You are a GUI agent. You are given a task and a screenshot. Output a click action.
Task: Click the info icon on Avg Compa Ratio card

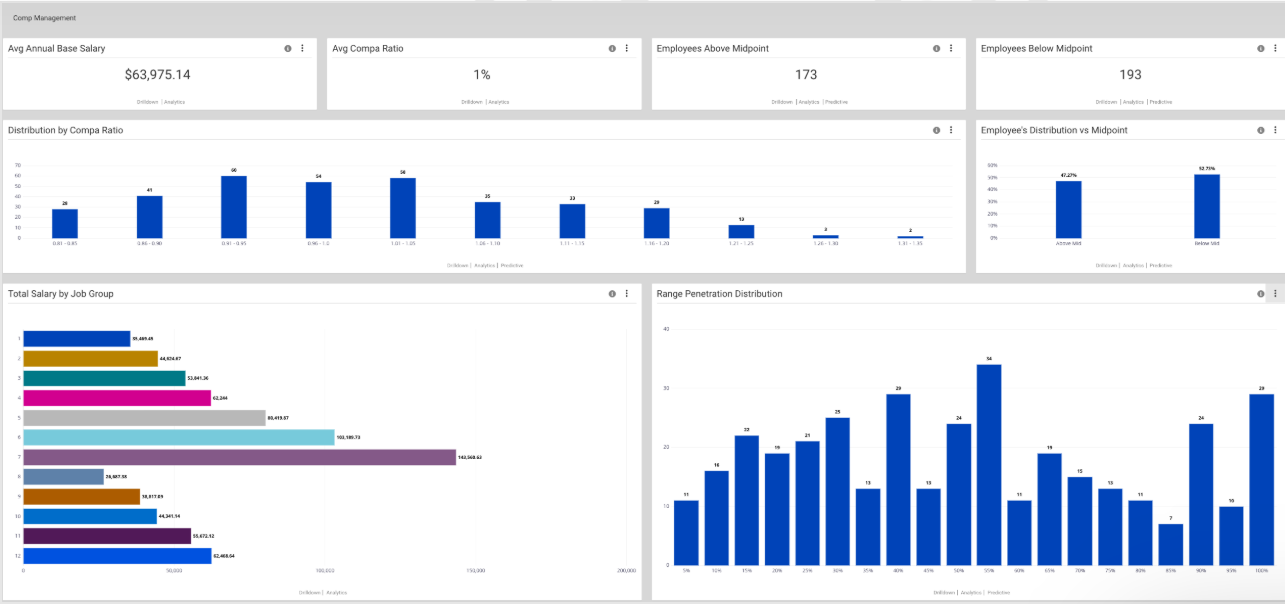[x=611, y=47]
